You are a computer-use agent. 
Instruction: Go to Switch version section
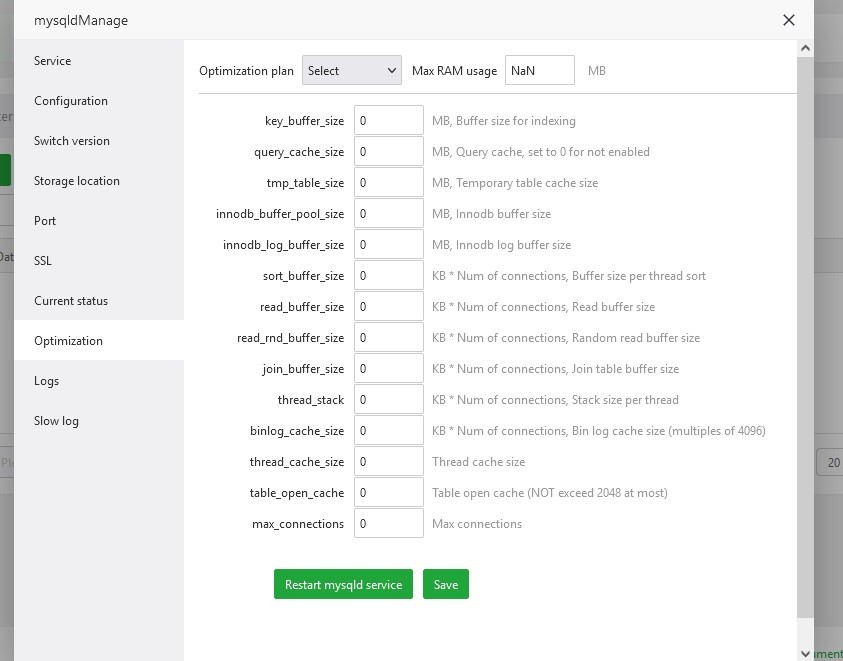coord(72,141)
